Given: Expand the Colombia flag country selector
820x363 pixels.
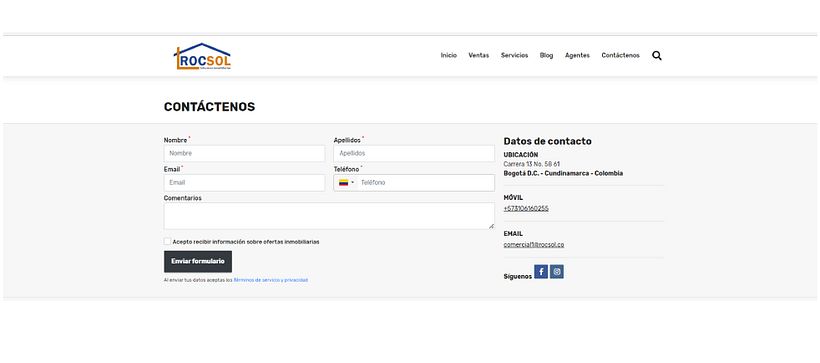Looking at the screenshot, I should 346,183.
